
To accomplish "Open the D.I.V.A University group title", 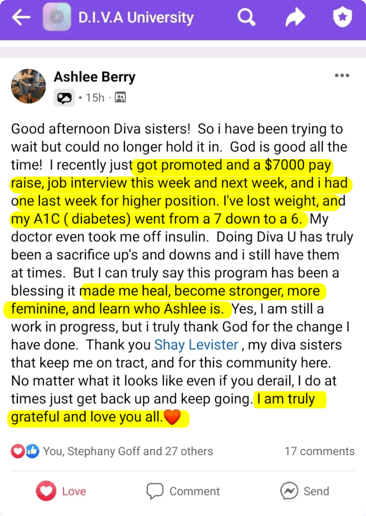I will 136,18.
